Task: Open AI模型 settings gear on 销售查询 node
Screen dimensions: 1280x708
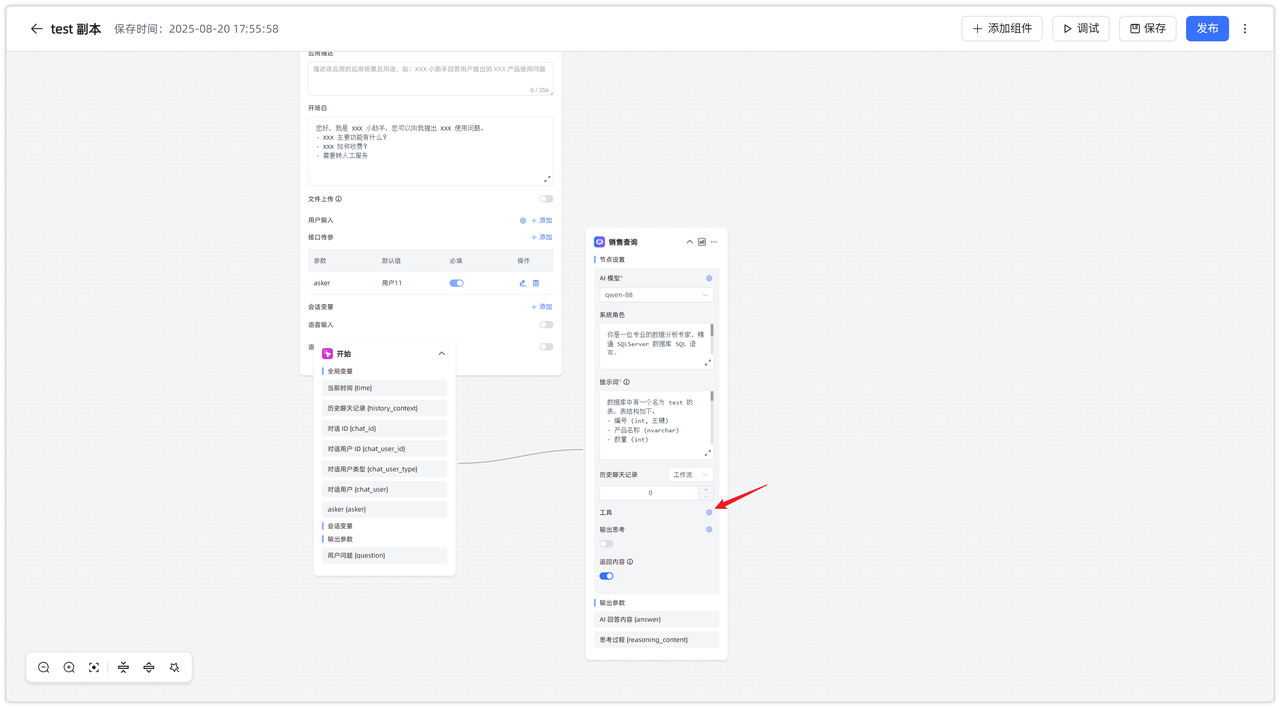Action: pyautogui.click(x=708, y=278)
